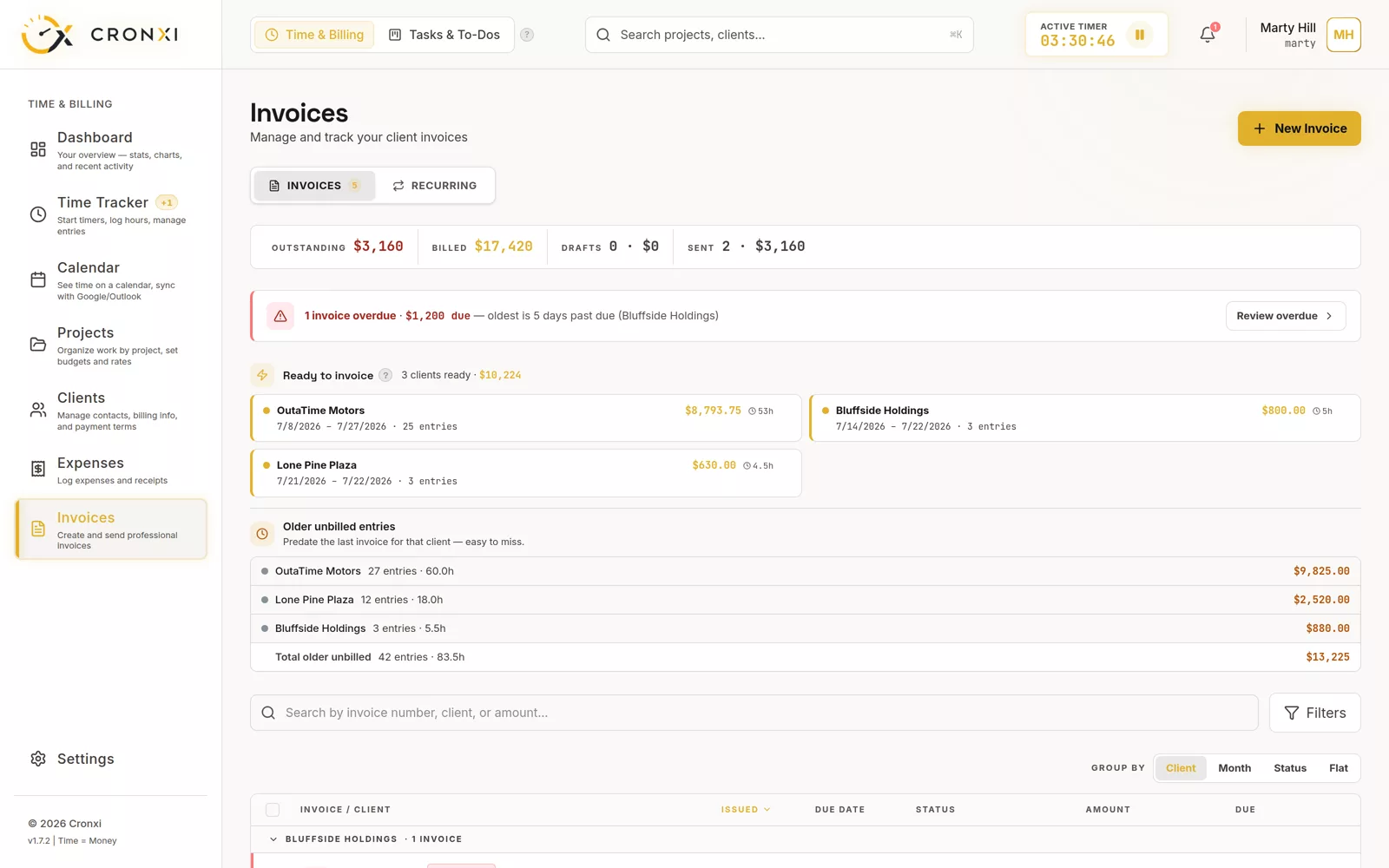Click the Outstanding $3,160 stat
Viewport: 1389px width, 868px height.
point(337,247)
